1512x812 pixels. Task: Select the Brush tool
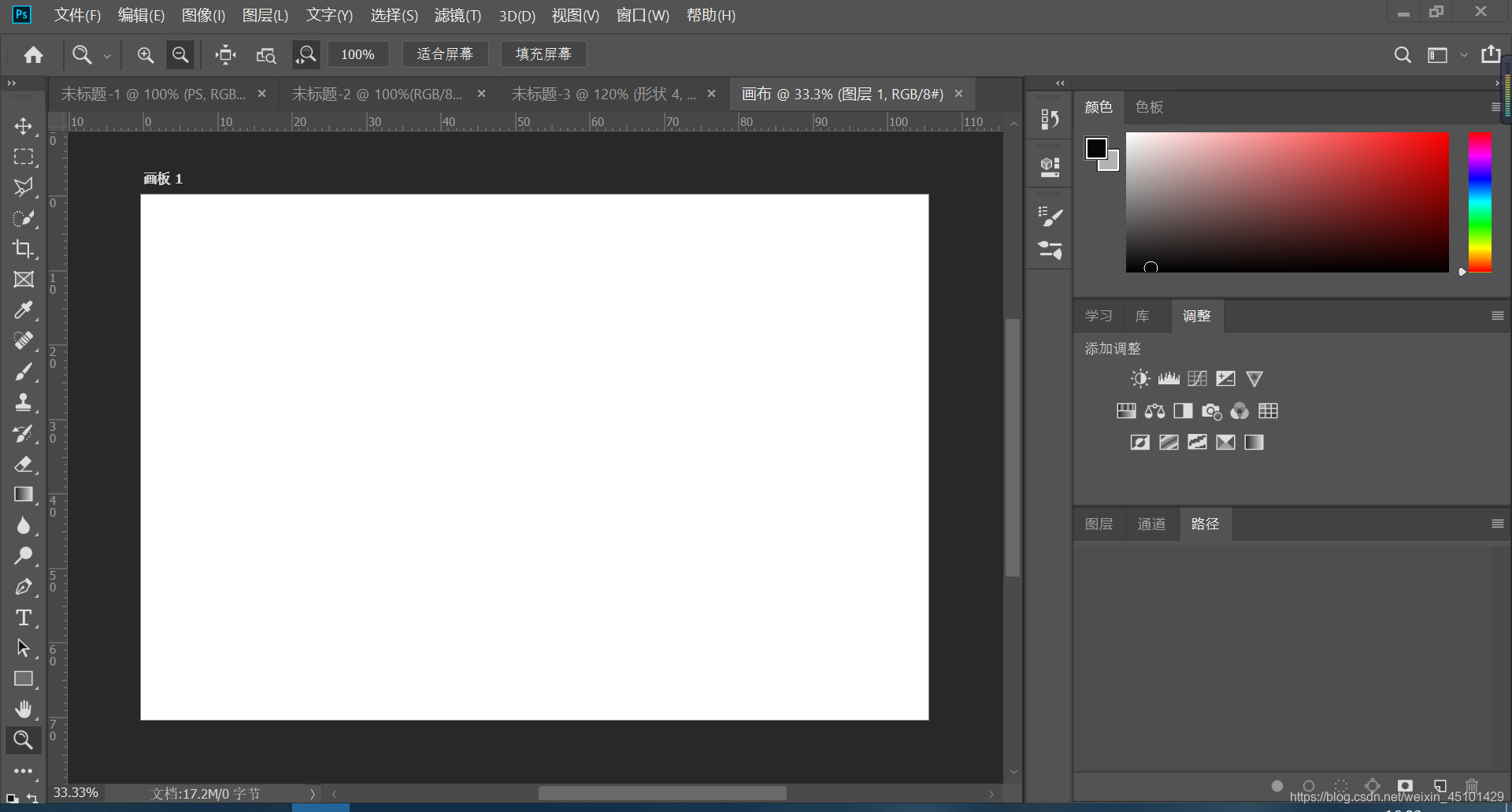[x=24, y=372]
